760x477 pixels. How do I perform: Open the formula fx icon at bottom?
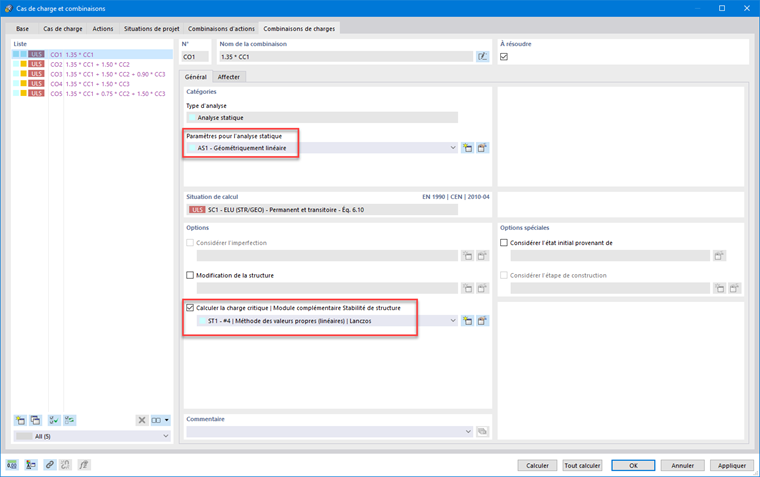[x=84, y=465]
